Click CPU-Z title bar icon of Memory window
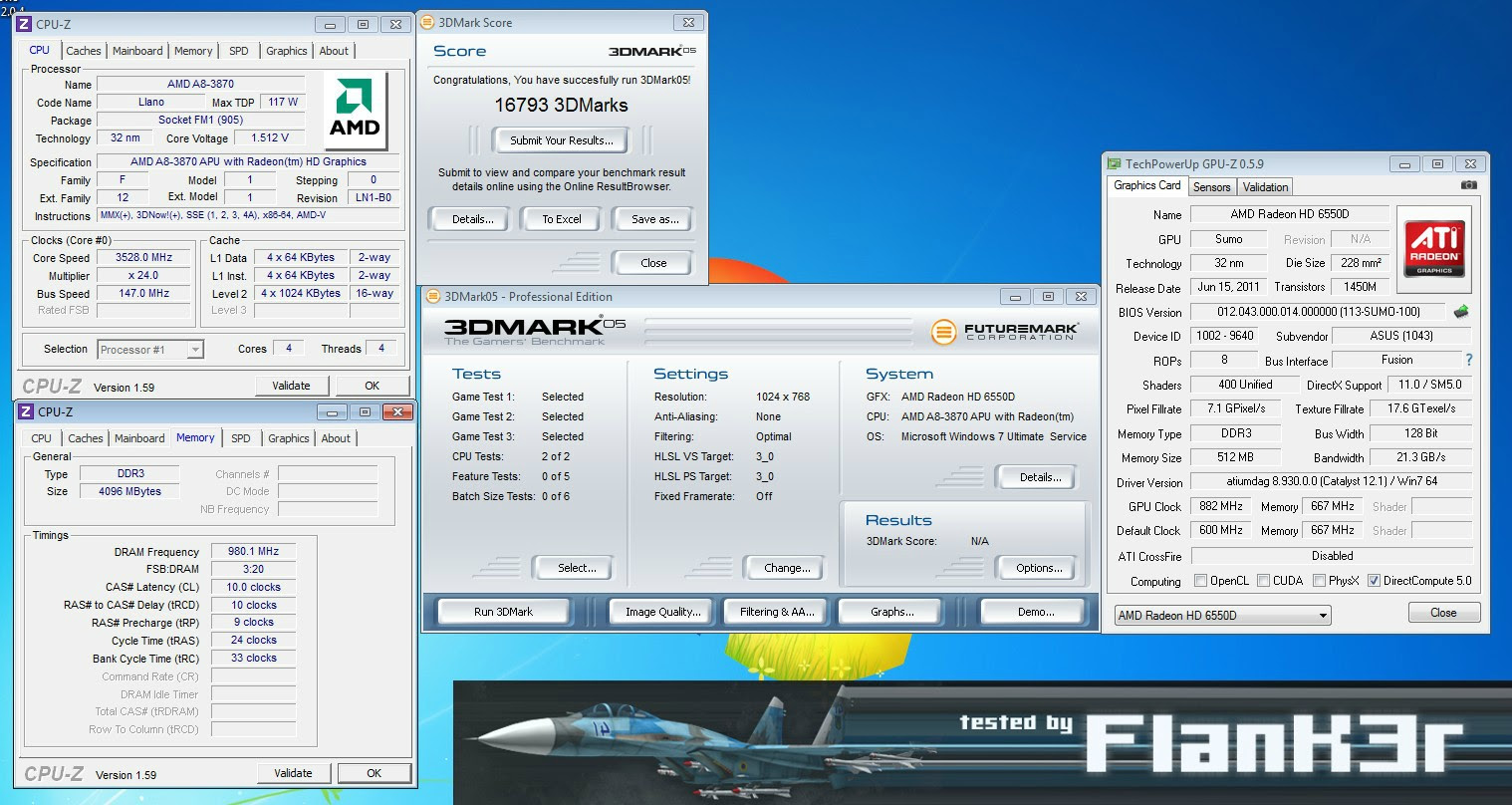Viewport: 1512px width, 805px height. [27, 411]
